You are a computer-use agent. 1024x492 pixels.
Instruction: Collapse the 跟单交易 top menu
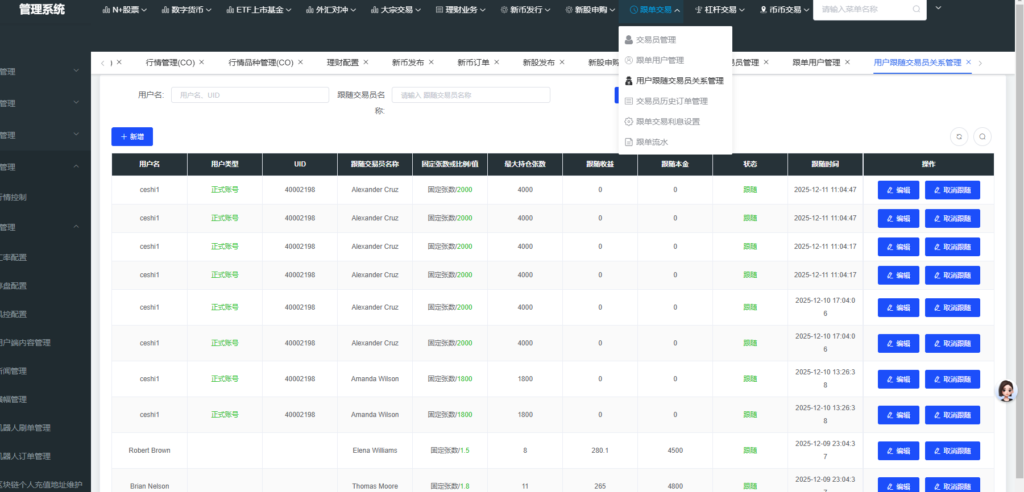[655, 10]
